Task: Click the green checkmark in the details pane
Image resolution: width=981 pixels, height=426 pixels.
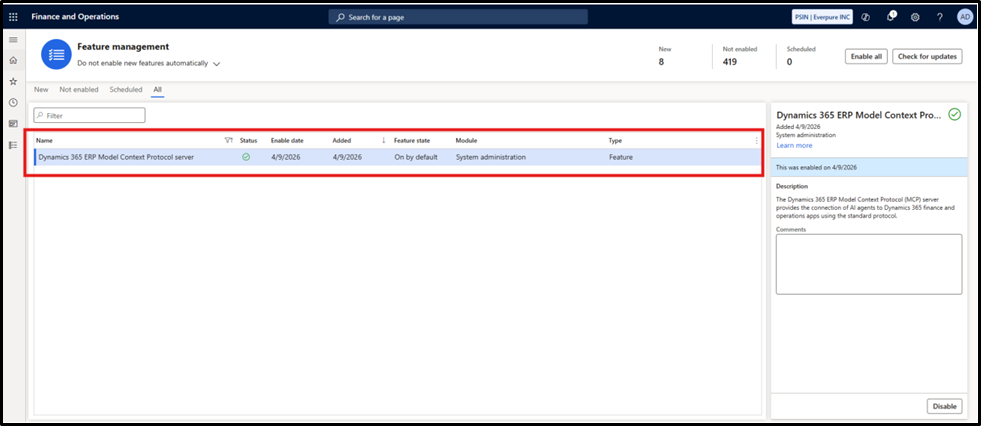Action: coord(955,114)
